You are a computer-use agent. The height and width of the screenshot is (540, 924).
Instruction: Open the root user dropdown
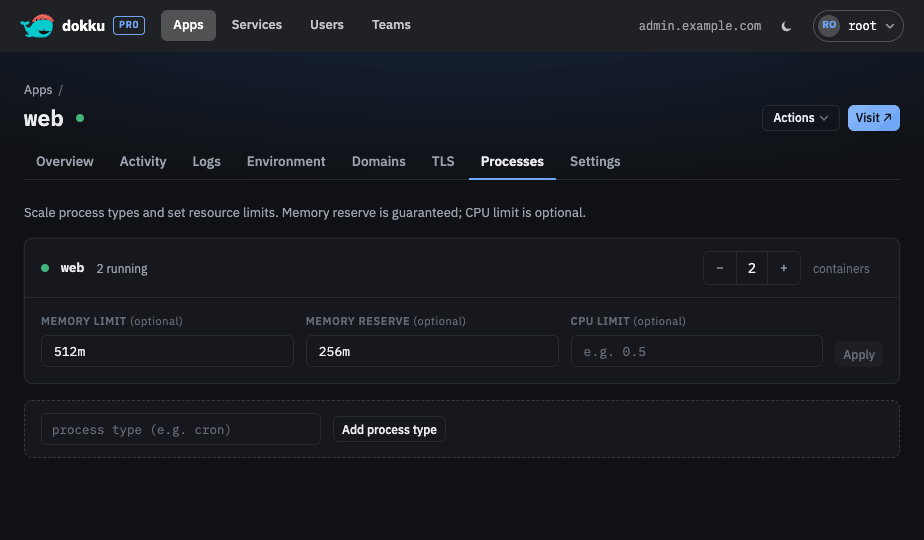tap(858, 26)
